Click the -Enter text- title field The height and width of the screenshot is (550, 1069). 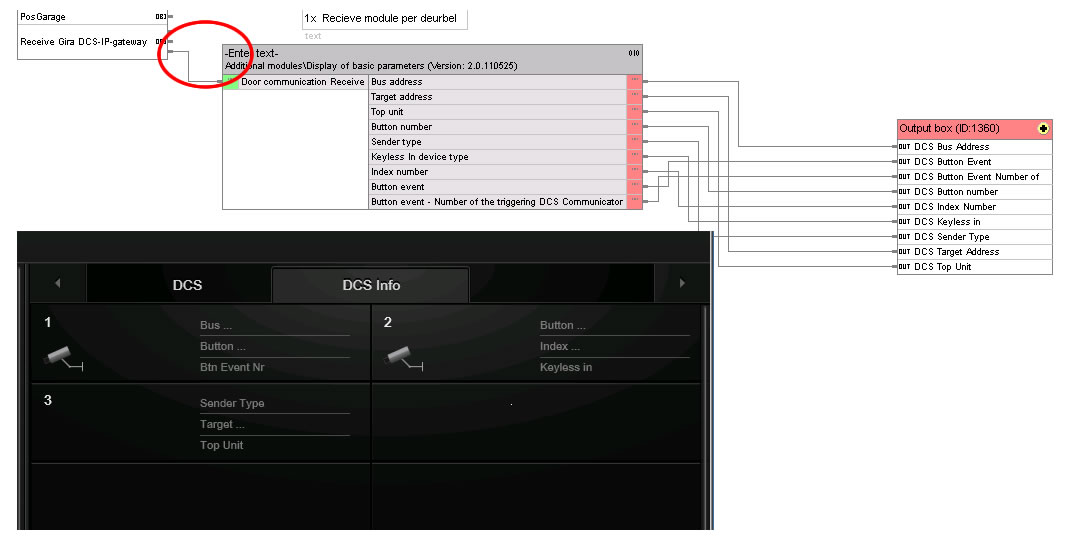(252, 52)
